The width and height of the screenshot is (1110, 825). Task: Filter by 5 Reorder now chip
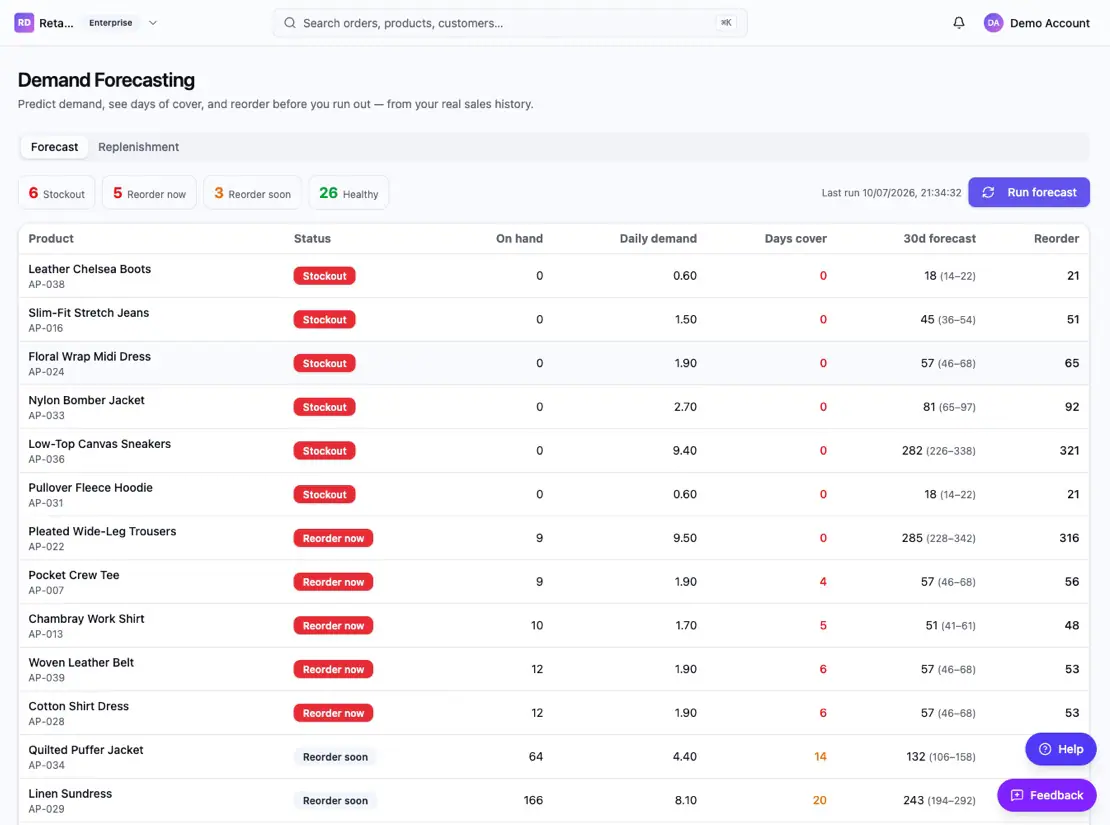[149, 193]
